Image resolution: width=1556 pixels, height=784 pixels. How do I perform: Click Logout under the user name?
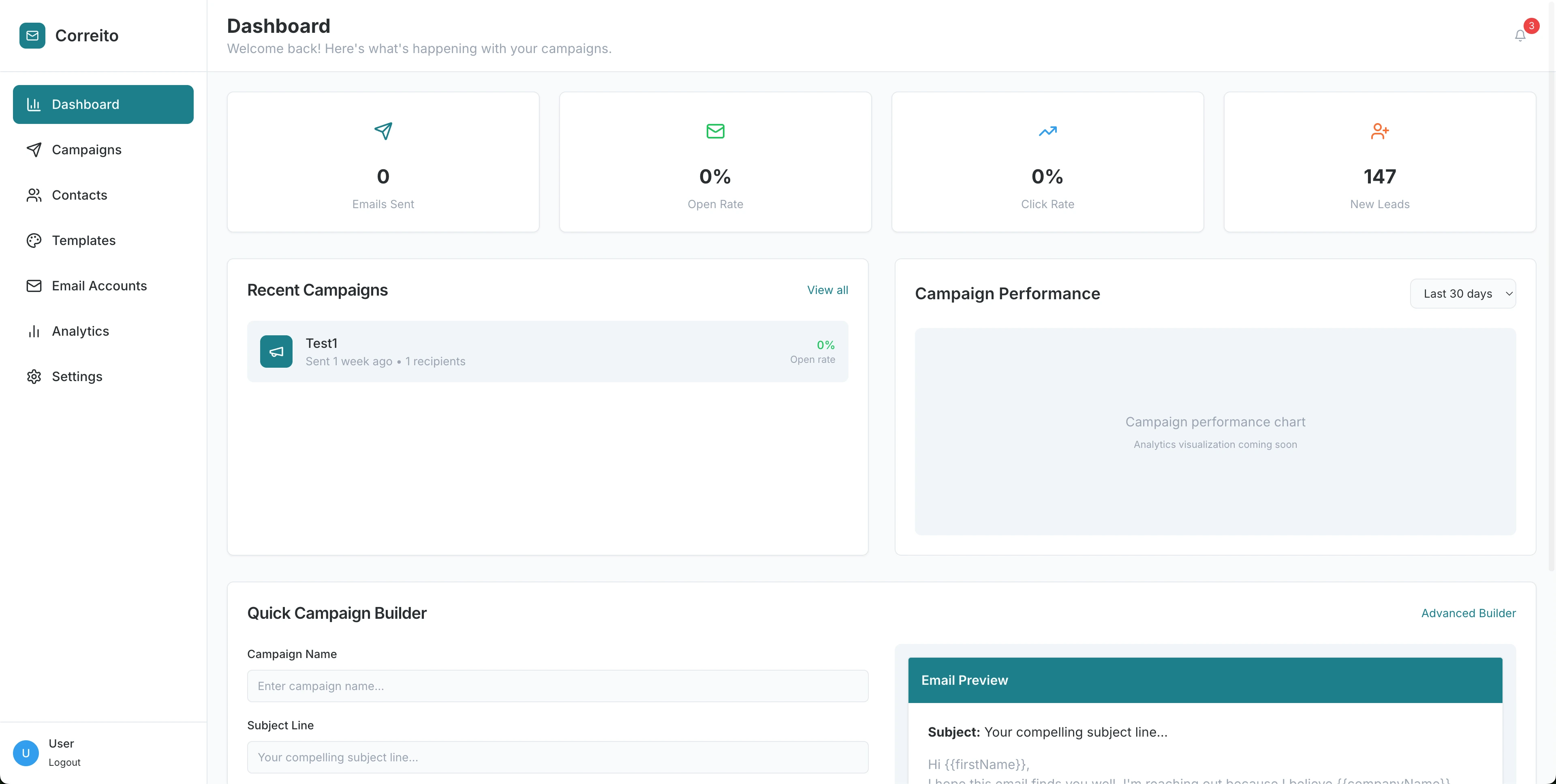click(x=65, y=762)
